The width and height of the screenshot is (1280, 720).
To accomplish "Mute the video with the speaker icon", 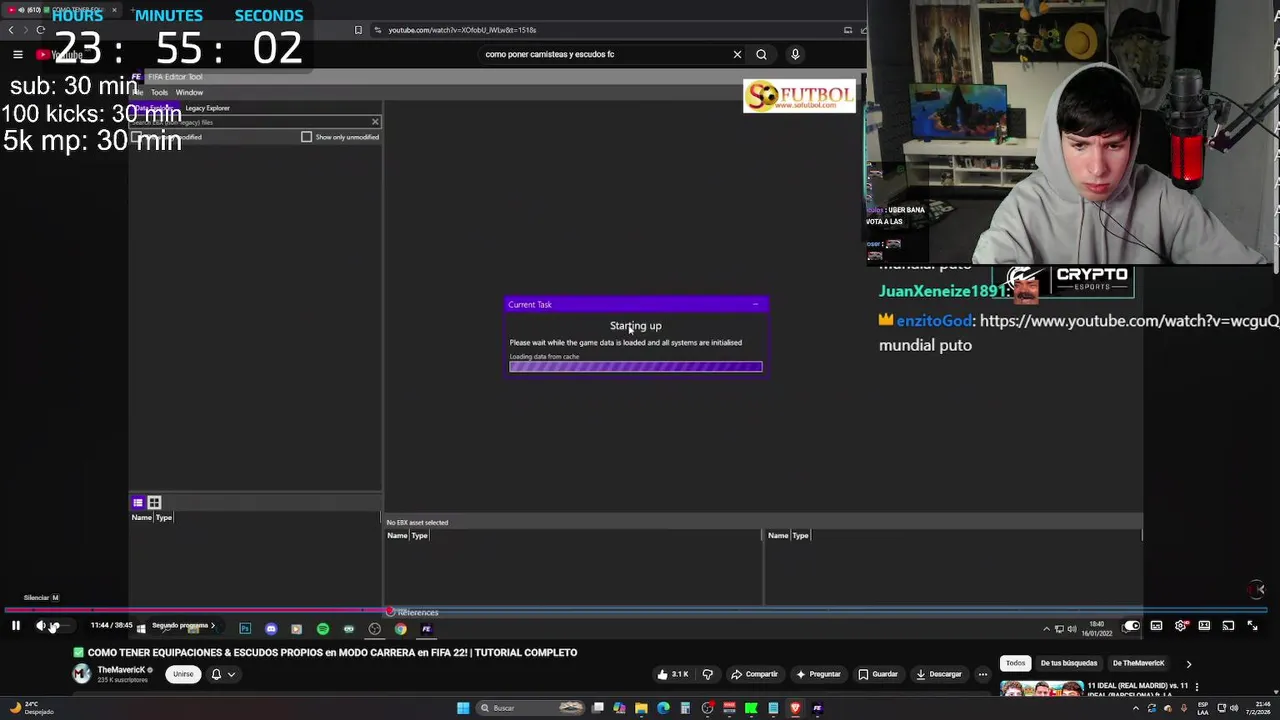I will 41,626.
